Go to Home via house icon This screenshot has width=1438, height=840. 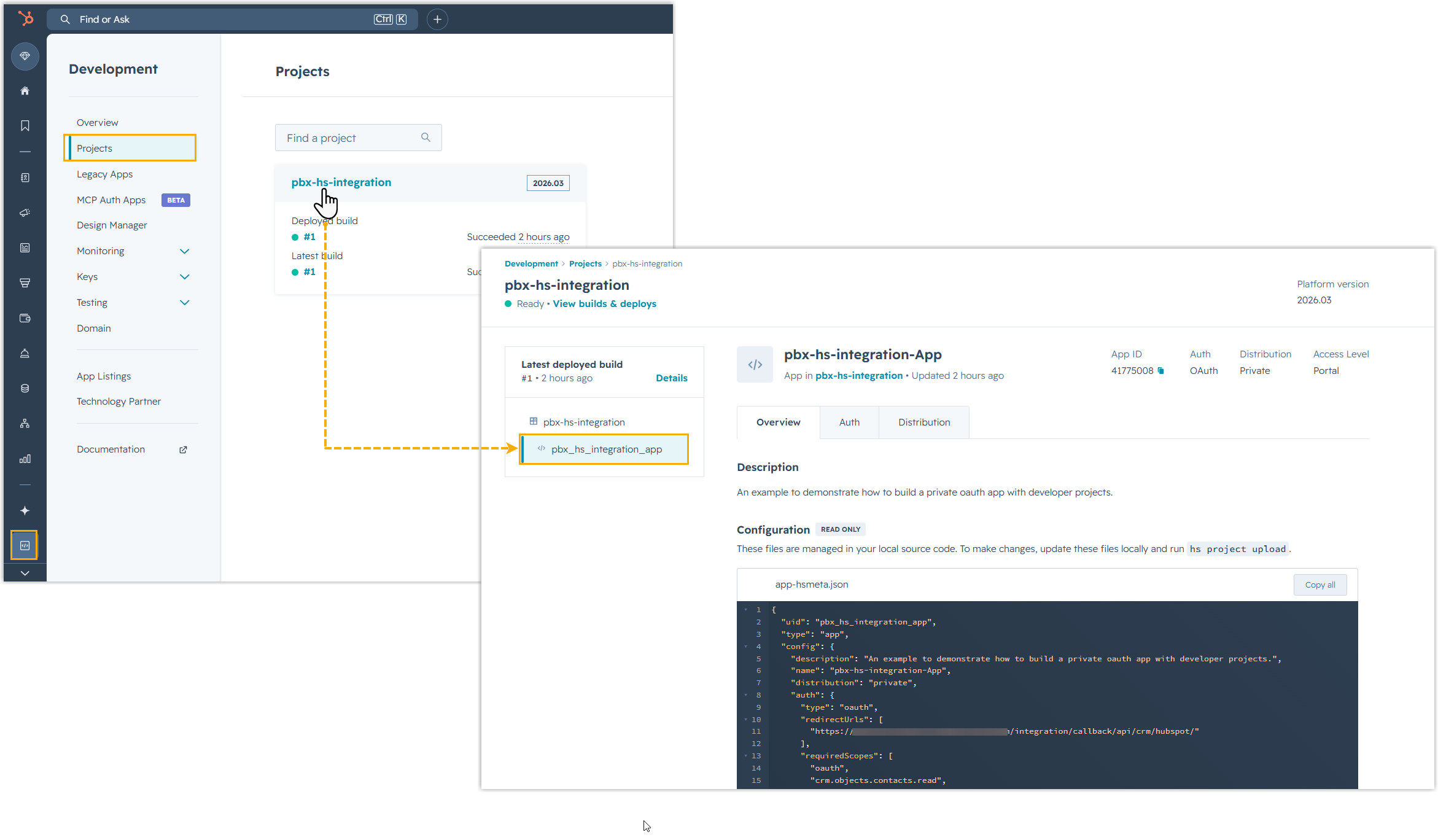25,91
